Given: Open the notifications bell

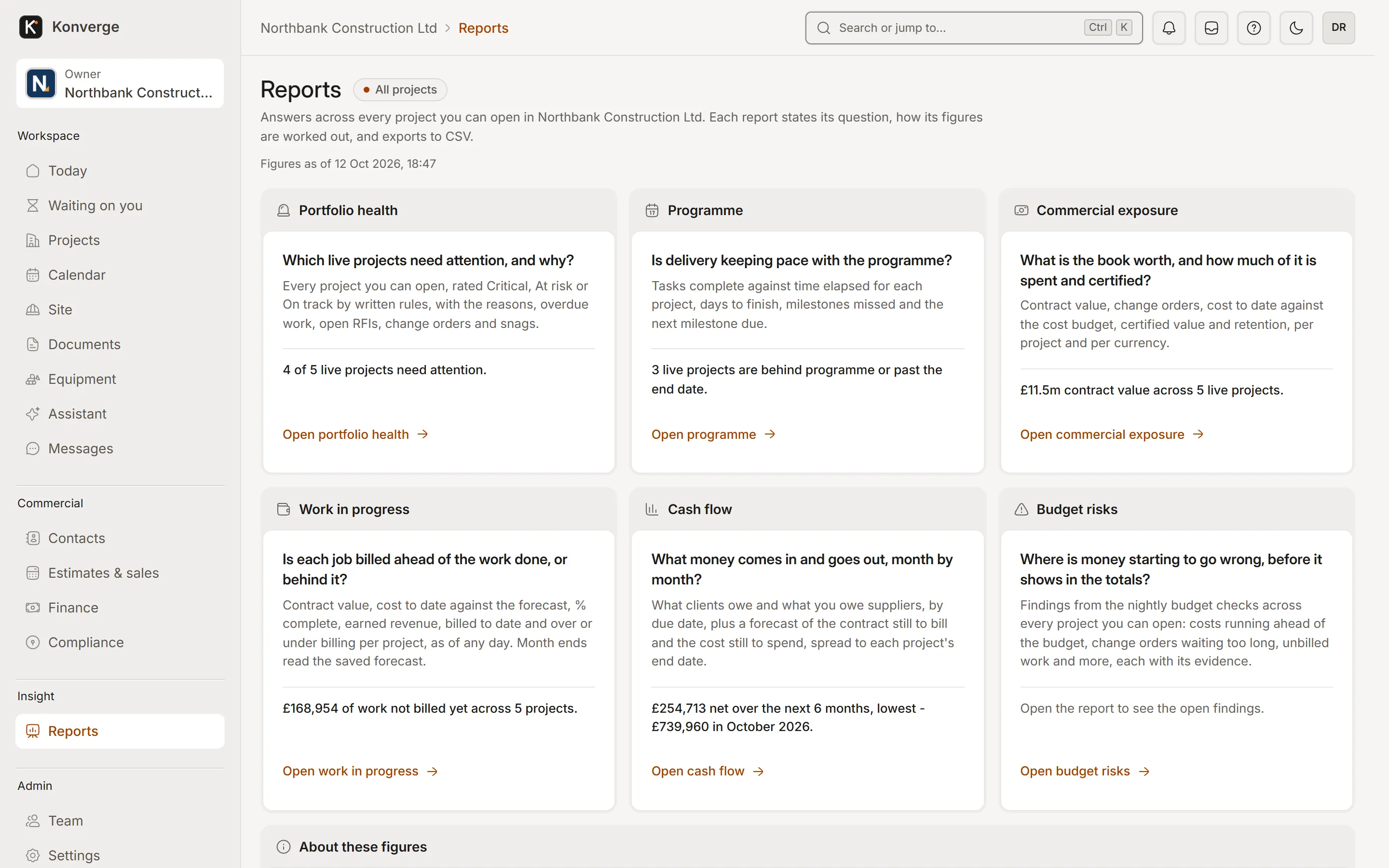Looking at the screenshot, I should click(x=1169, y=27).
